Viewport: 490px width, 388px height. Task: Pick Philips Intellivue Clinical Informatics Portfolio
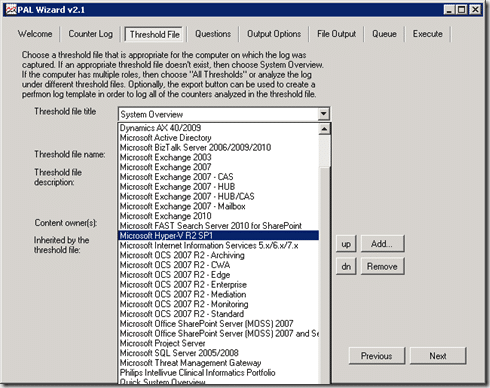tap(218, 373)
